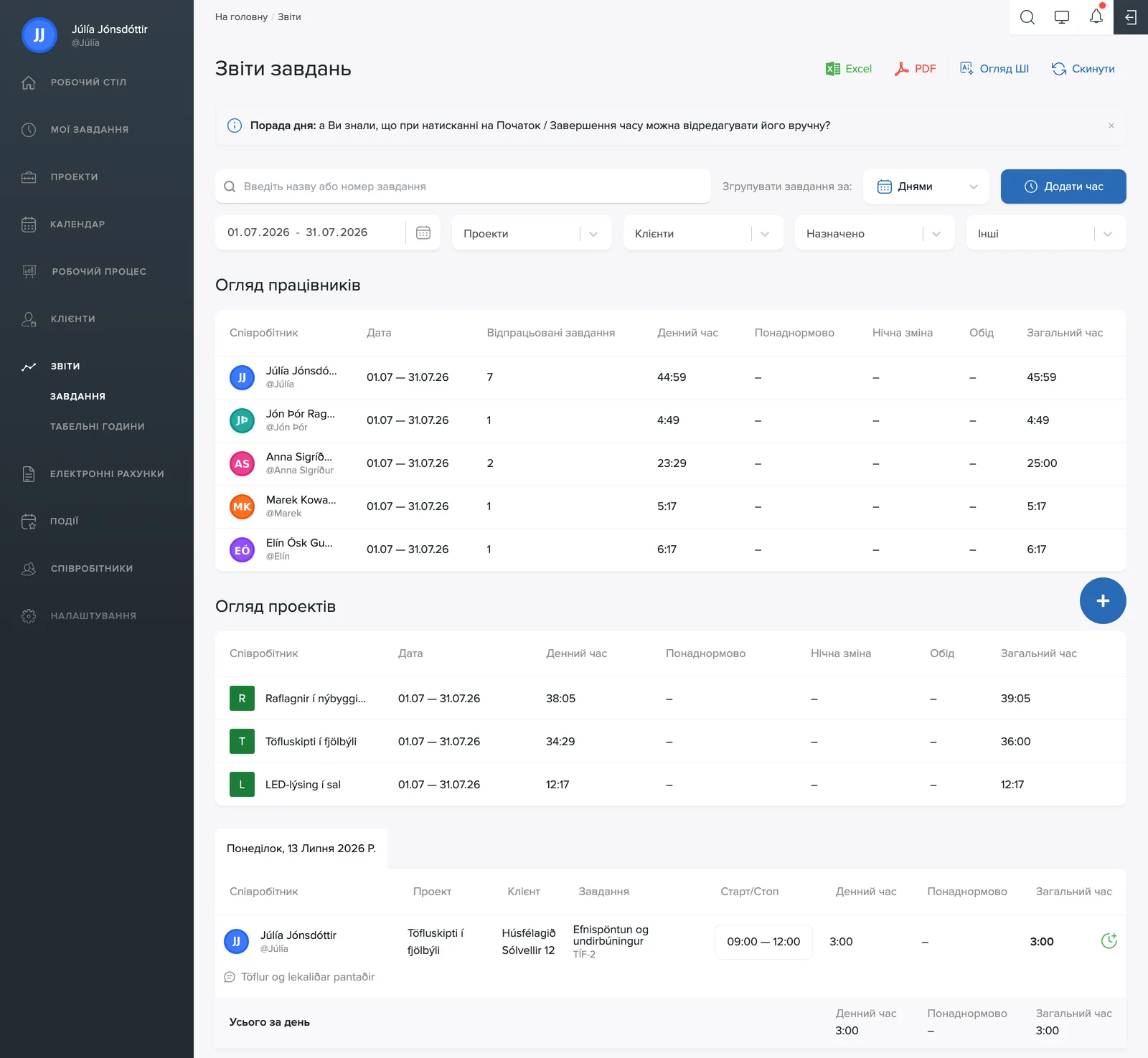The image size is (1148, 1058).
Task: Open the Днями grouping dropdown
Action: (926, 186)
